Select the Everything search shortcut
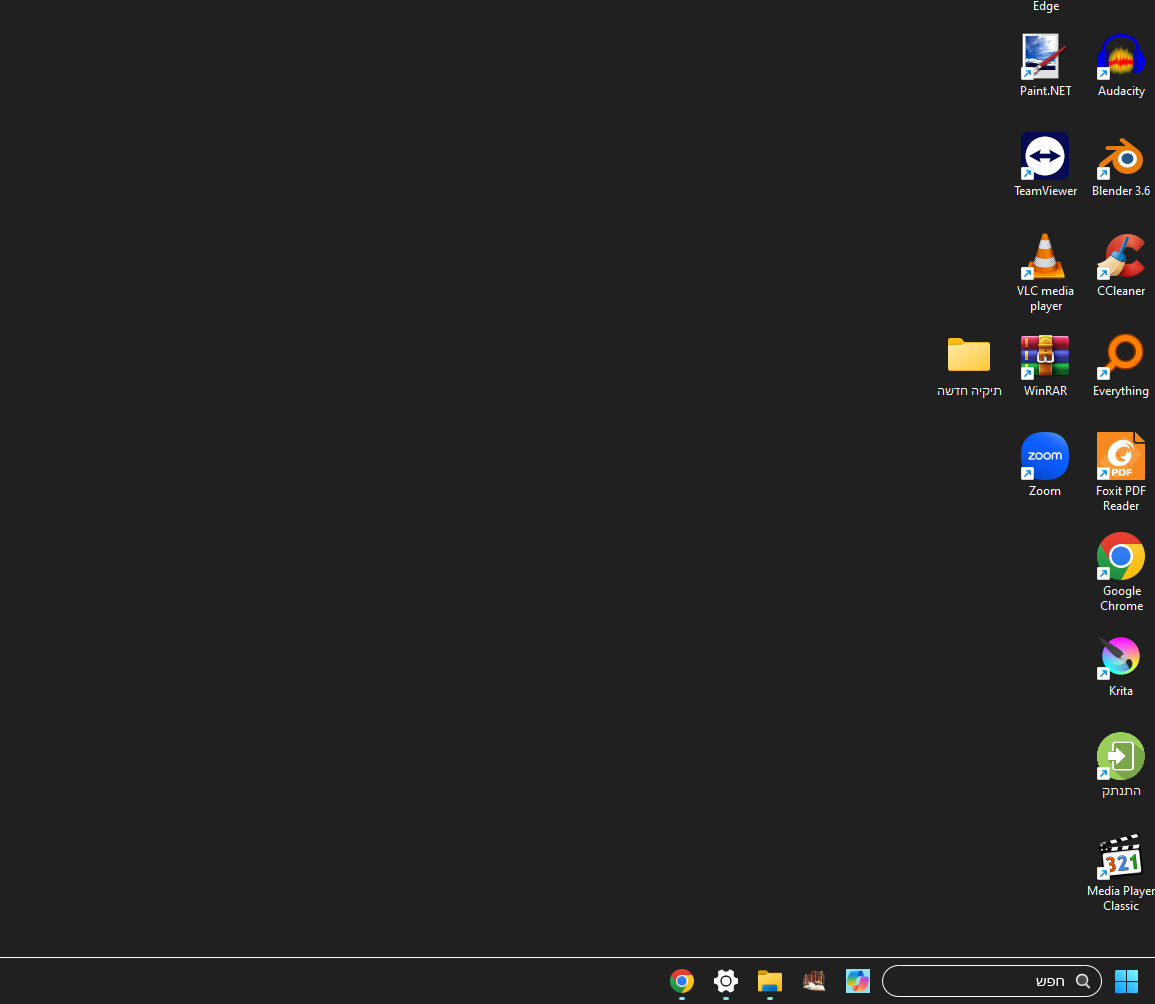Screen dimensions: 1155x1004 [x=1120, y=366]
